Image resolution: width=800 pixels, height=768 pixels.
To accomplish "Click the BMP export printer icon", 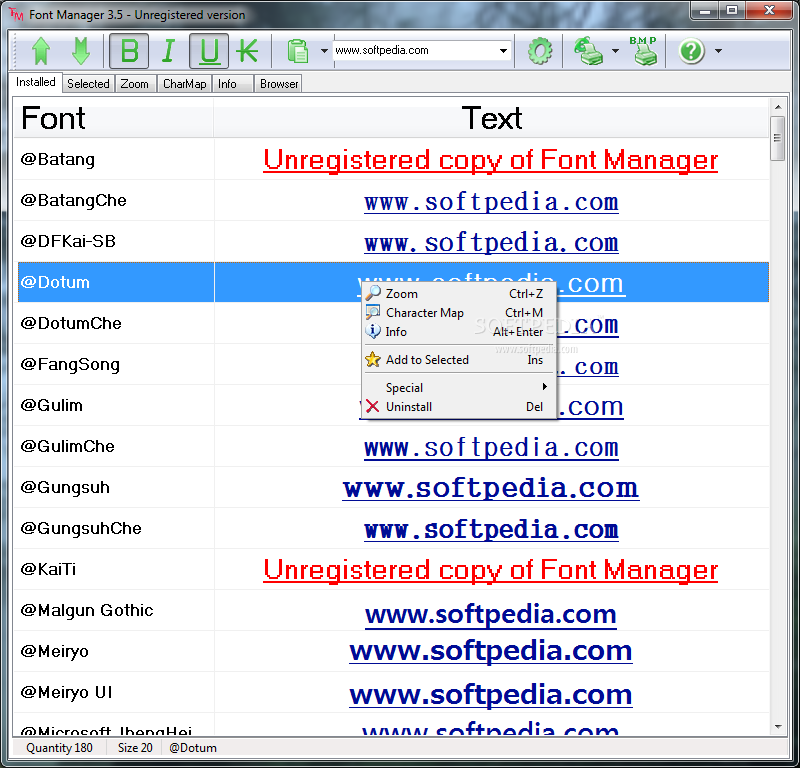I will pos(644,51).
